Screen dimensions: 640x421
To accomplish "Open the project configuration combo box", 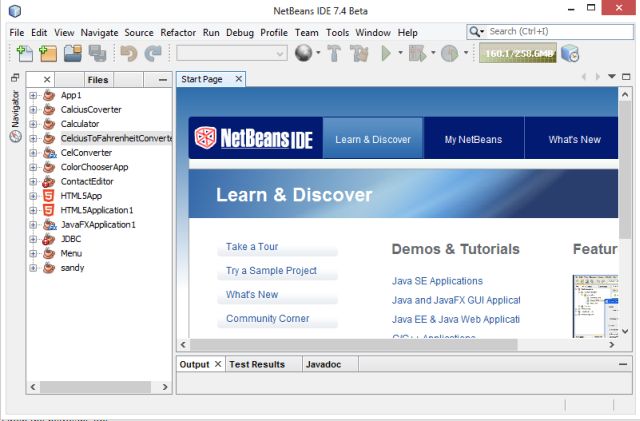I will (231, 53).
